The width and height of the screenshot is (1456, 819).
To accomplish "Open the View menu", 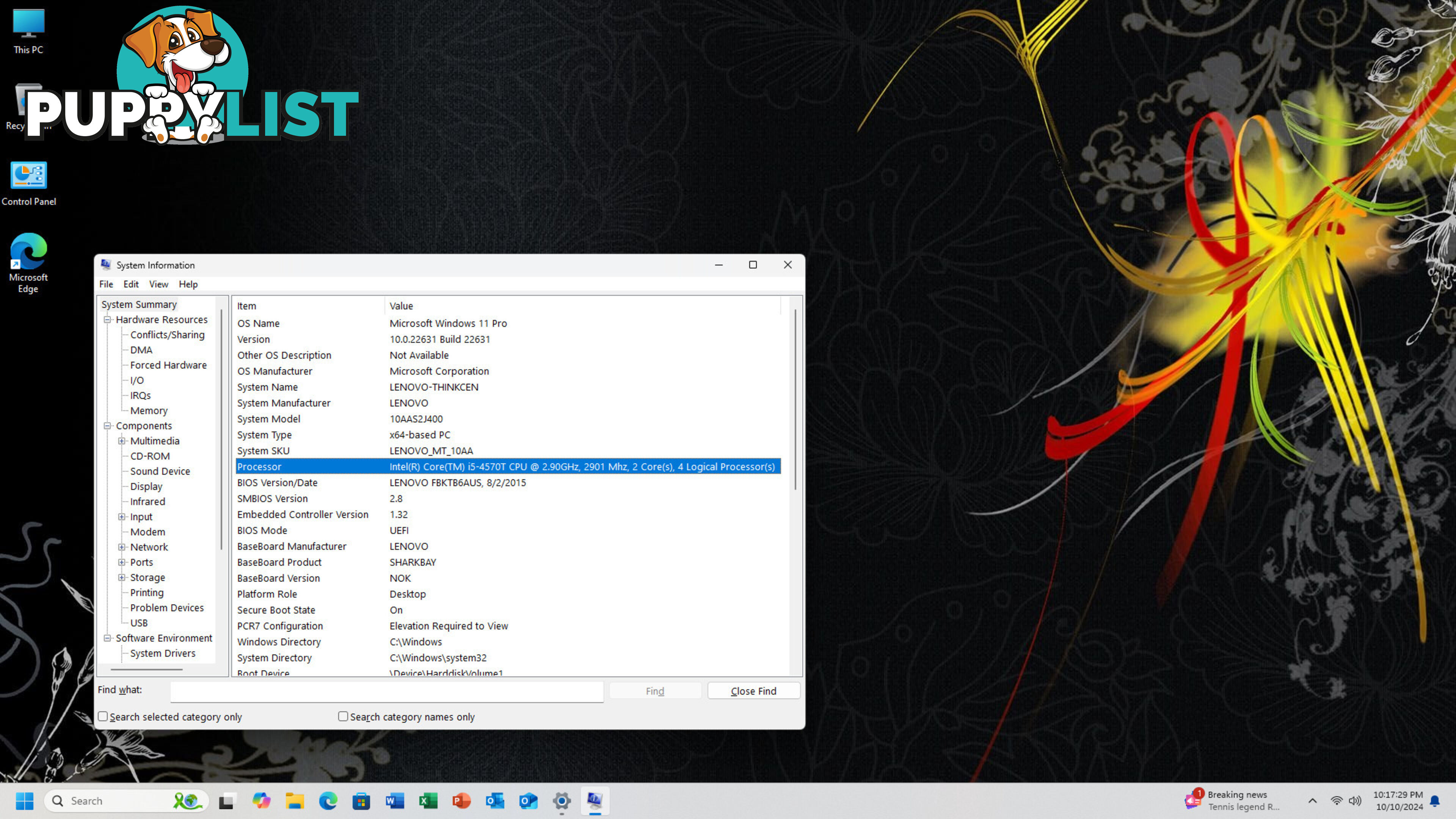I will [x=158, y=284].
